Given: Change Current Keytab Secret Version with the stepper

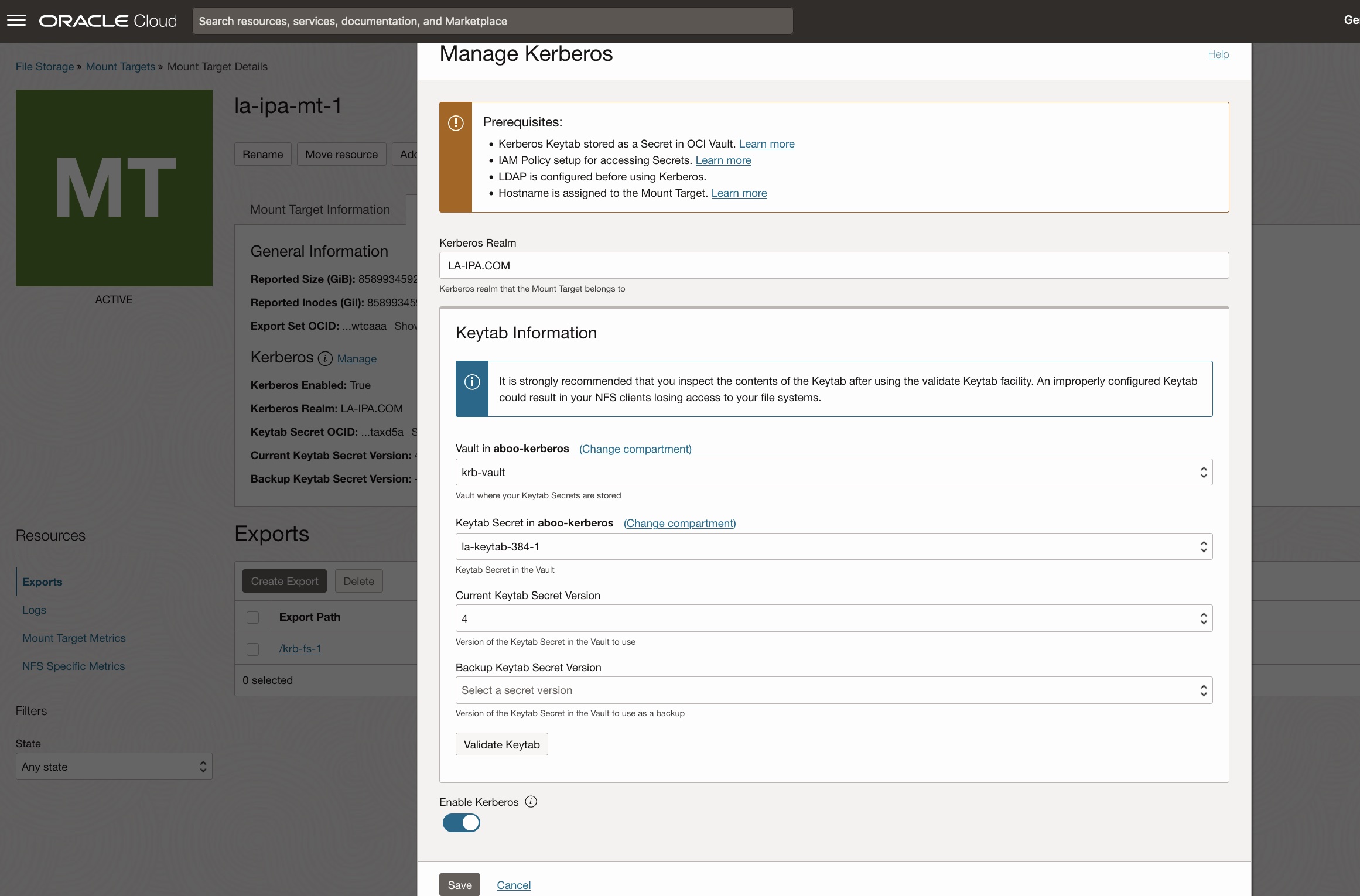Looking at the screenshot, I should point(1203,618).
